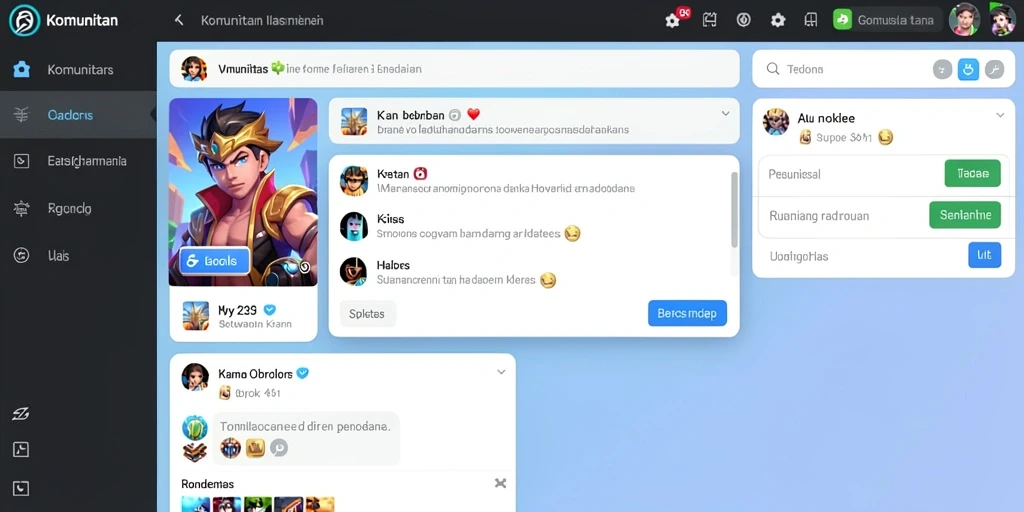Click the Eatsighamania sidebar icon
The height and width of the screenshot is (512, 1024).
click(22, 161)
